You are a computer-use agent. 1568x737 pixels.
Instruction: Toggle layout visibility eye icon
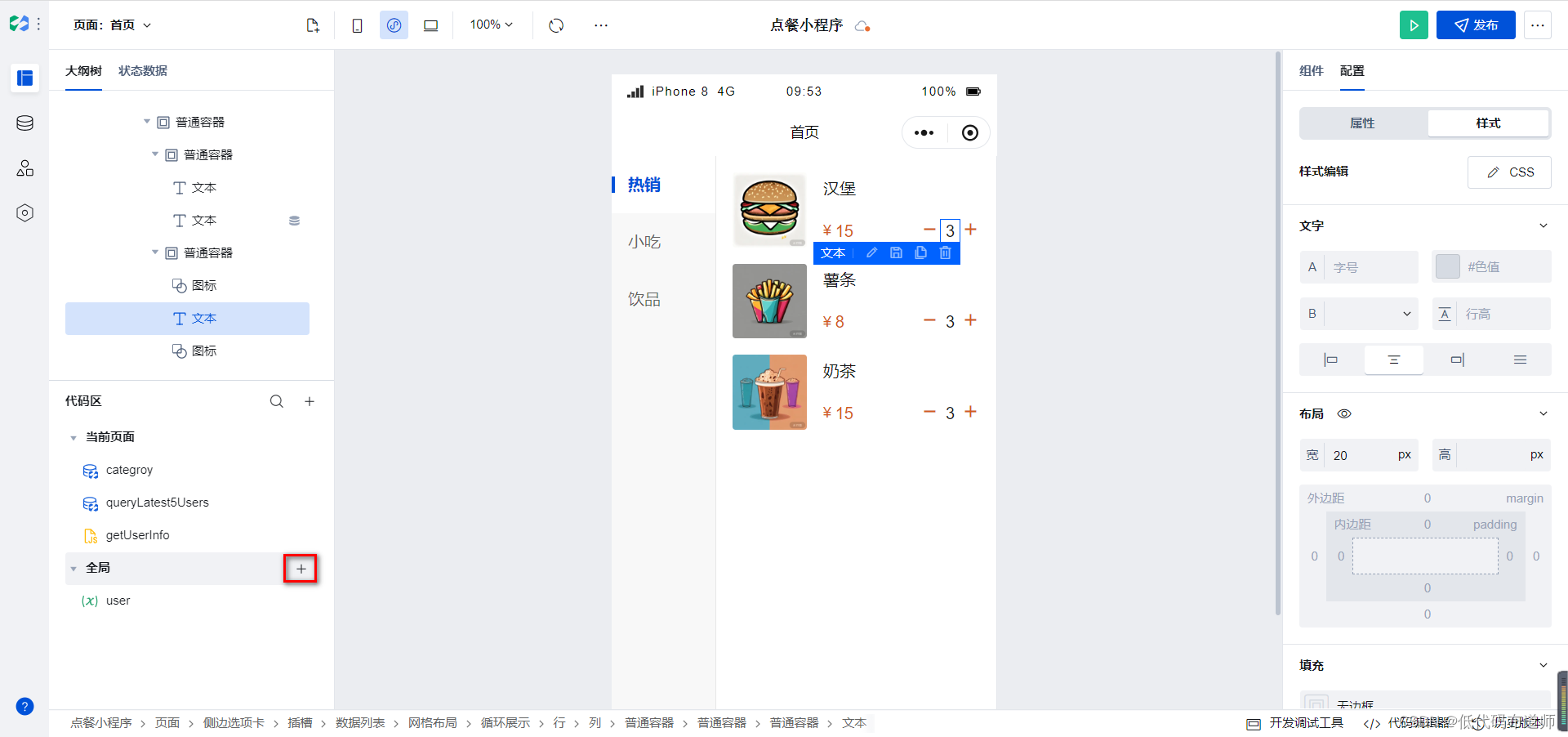[x=1344, y=414]
